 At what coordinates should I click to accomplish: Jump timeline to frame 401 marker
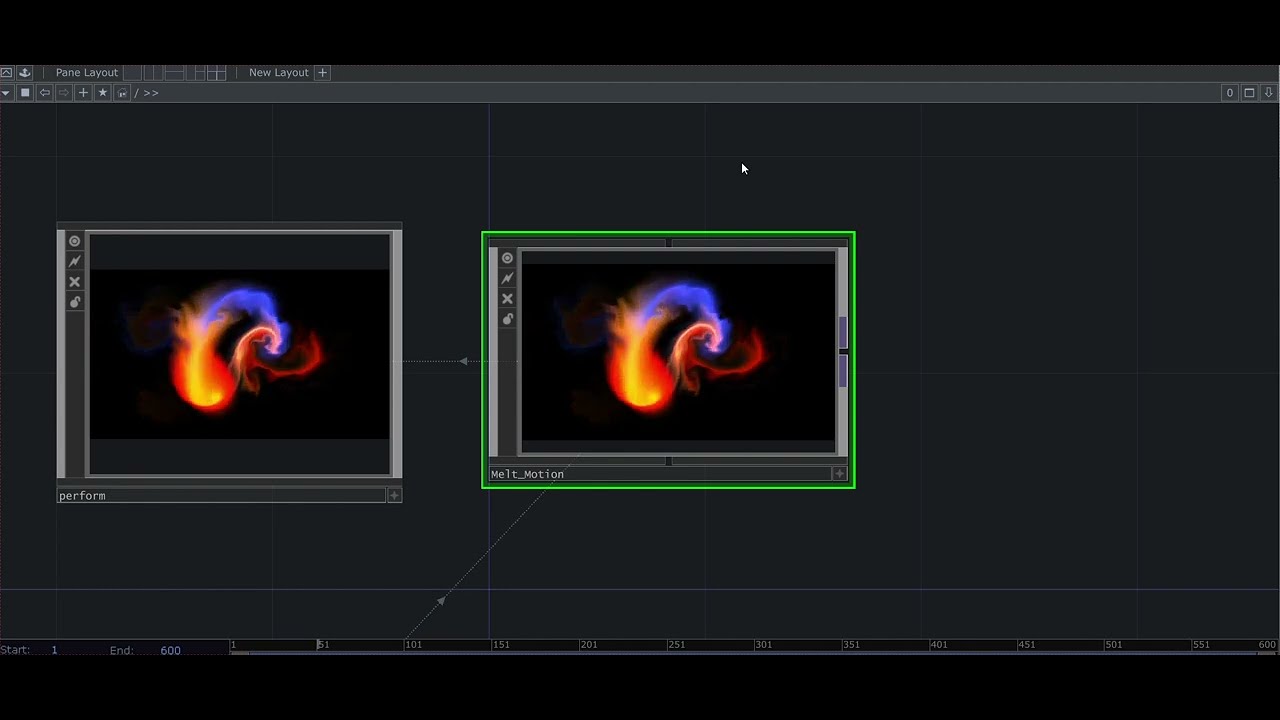[938, 645]
